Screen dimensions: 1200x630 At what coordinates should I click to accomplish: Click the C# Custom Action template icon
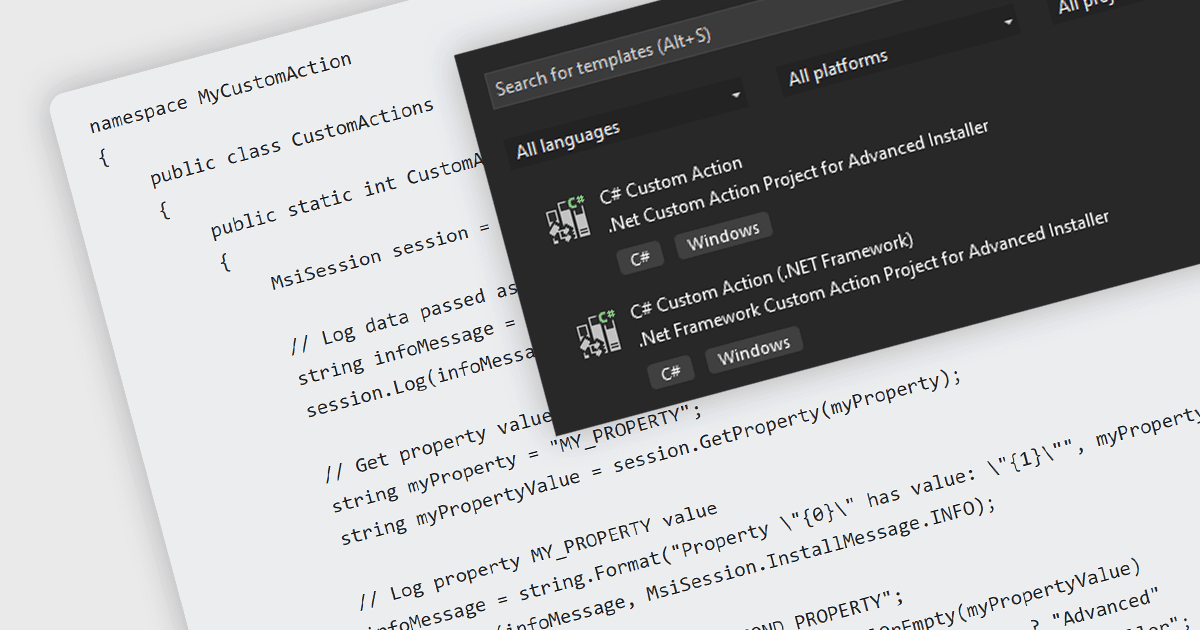click(568, 221)
